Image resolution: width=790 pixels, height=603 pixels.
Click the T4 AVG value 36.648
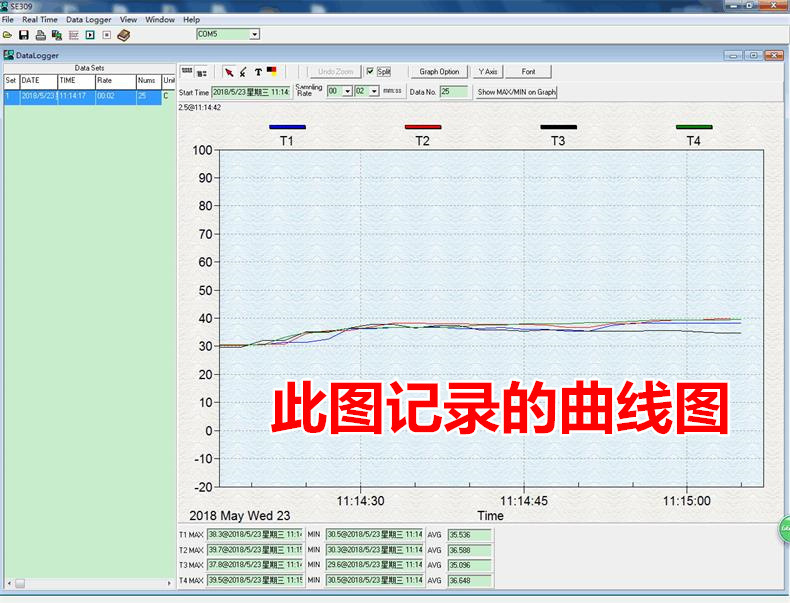point(469,580)
